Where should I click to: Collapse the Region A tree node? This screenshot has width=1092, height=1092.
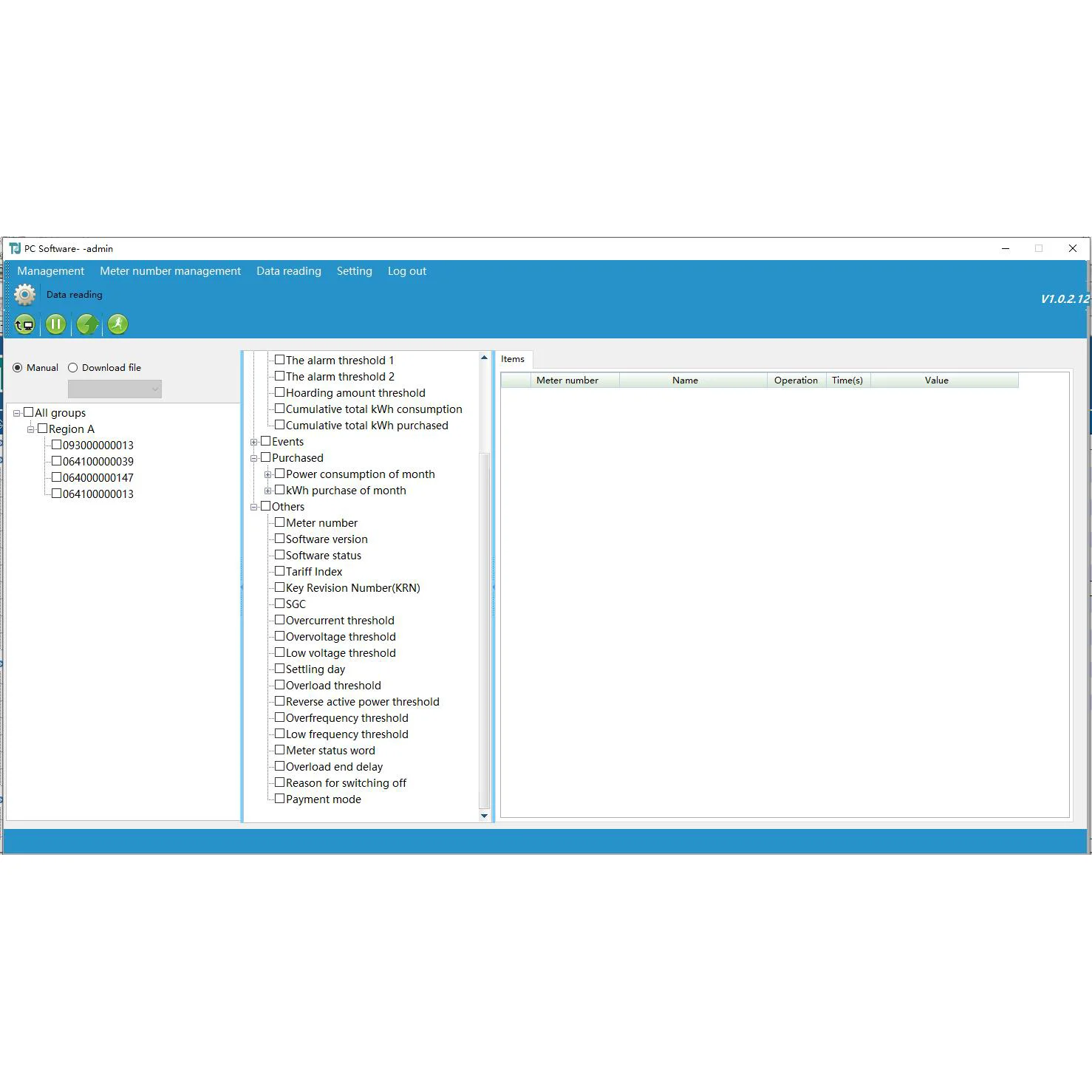pos(30,429)
